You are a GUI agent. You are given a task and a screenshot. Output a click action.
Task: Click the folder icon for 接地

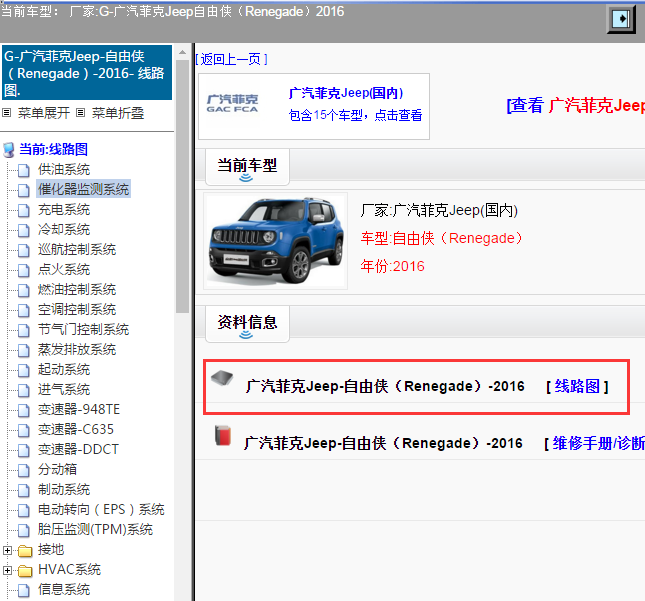[x=25, y=550]
